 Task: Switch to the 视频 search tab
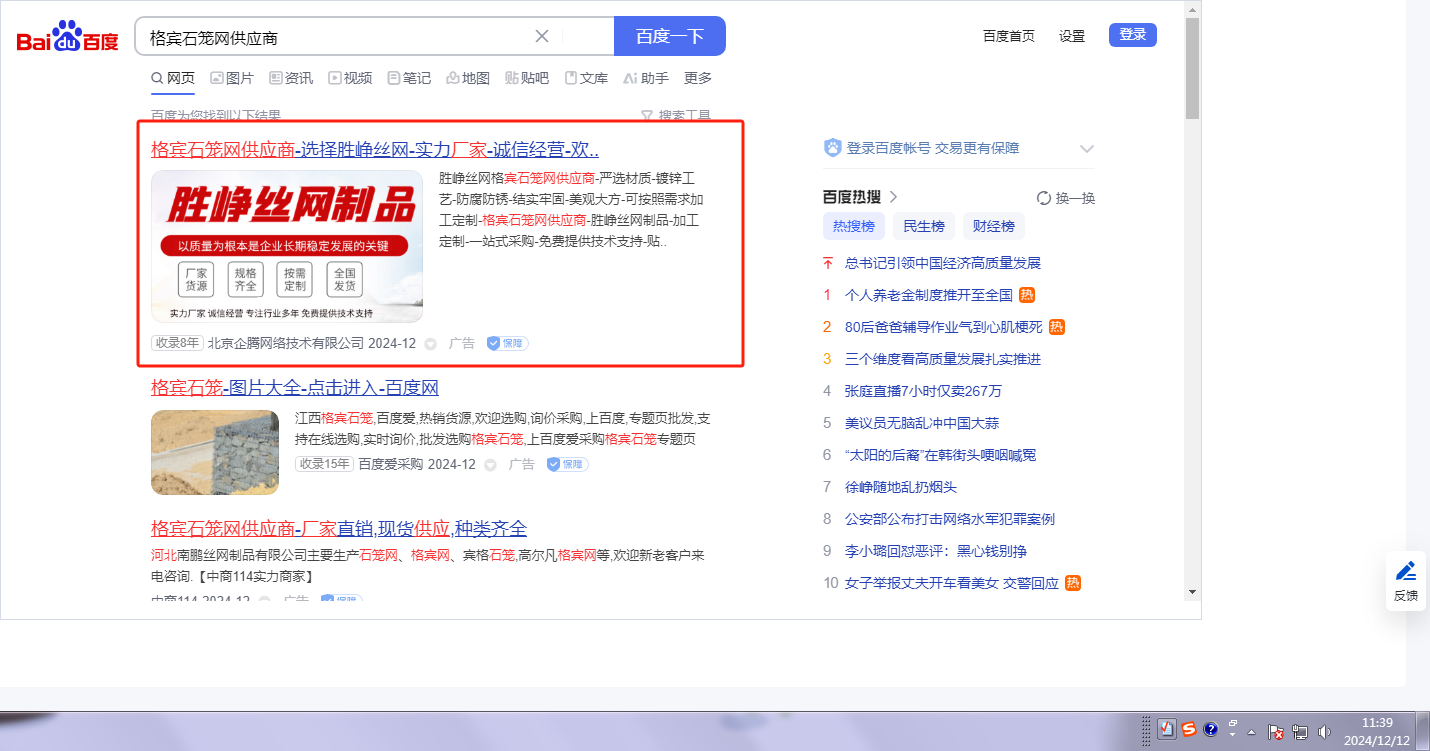tap(350, 78)
